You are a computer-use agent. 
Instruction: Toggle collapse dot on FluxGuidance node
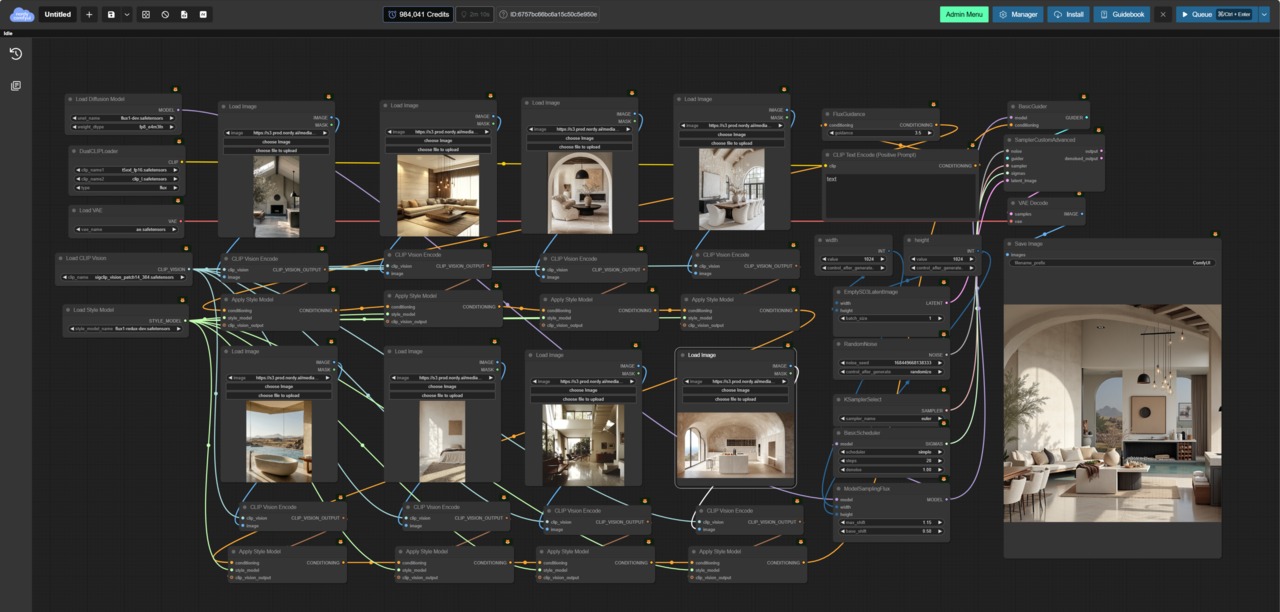pyautogui.click(x=828, y=114)
